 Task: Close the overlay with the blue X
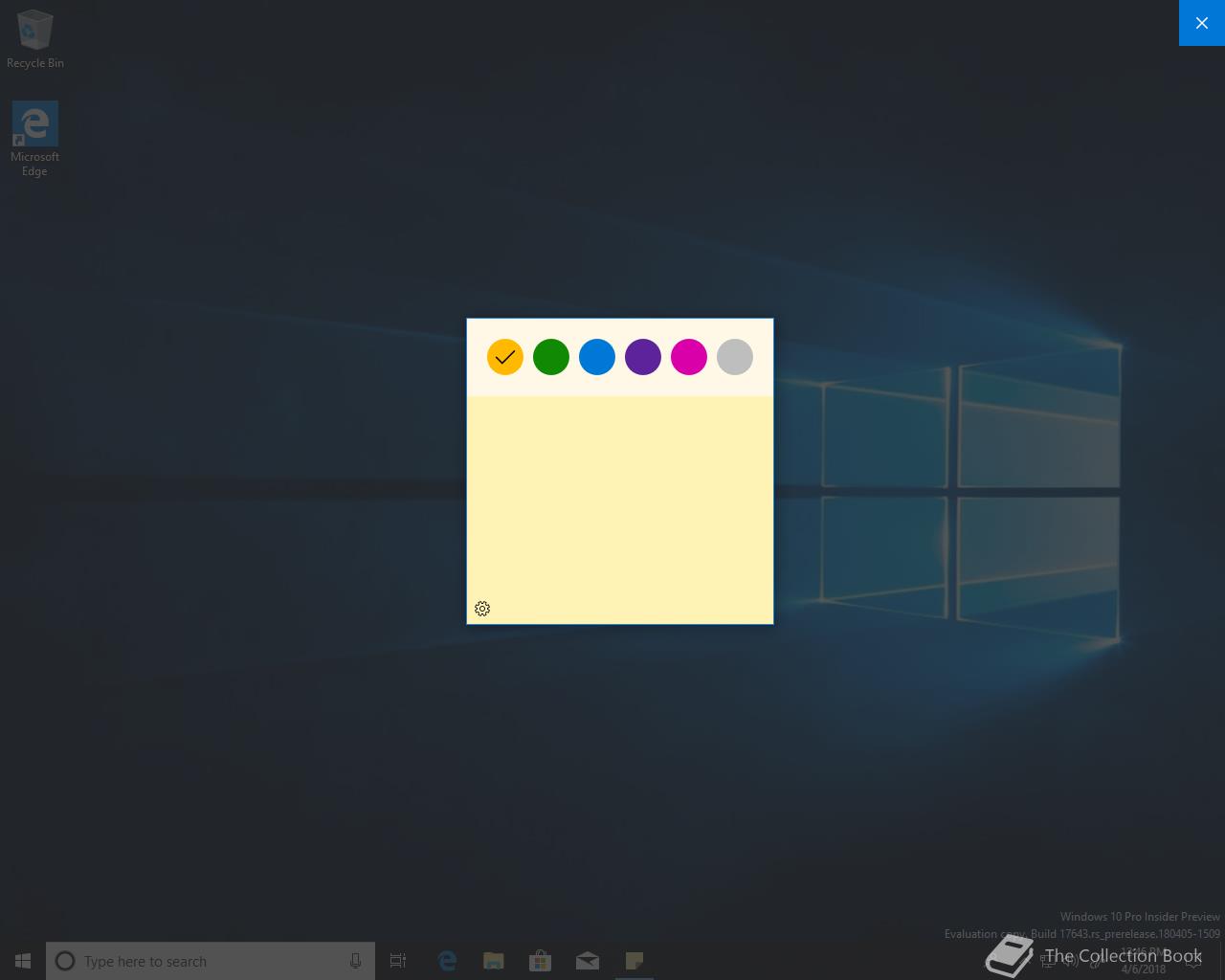1202,23
